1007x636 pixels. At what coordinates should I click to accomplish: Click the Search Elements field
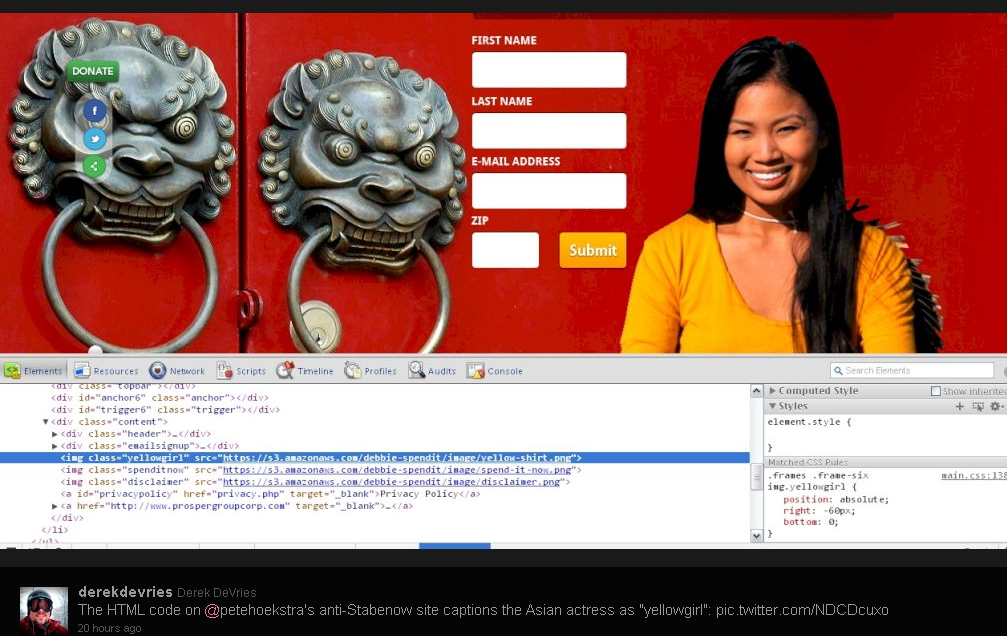(912, 371)
